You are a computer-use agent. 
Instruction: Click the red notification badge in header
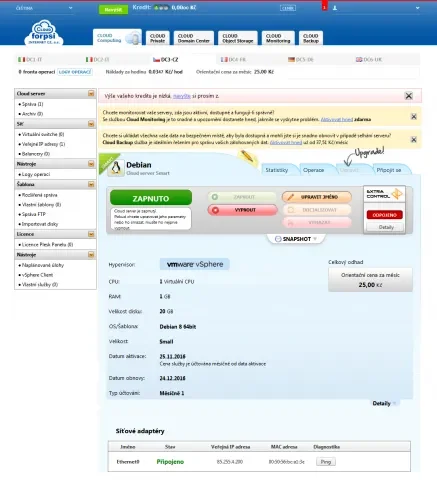click(324, 6)
